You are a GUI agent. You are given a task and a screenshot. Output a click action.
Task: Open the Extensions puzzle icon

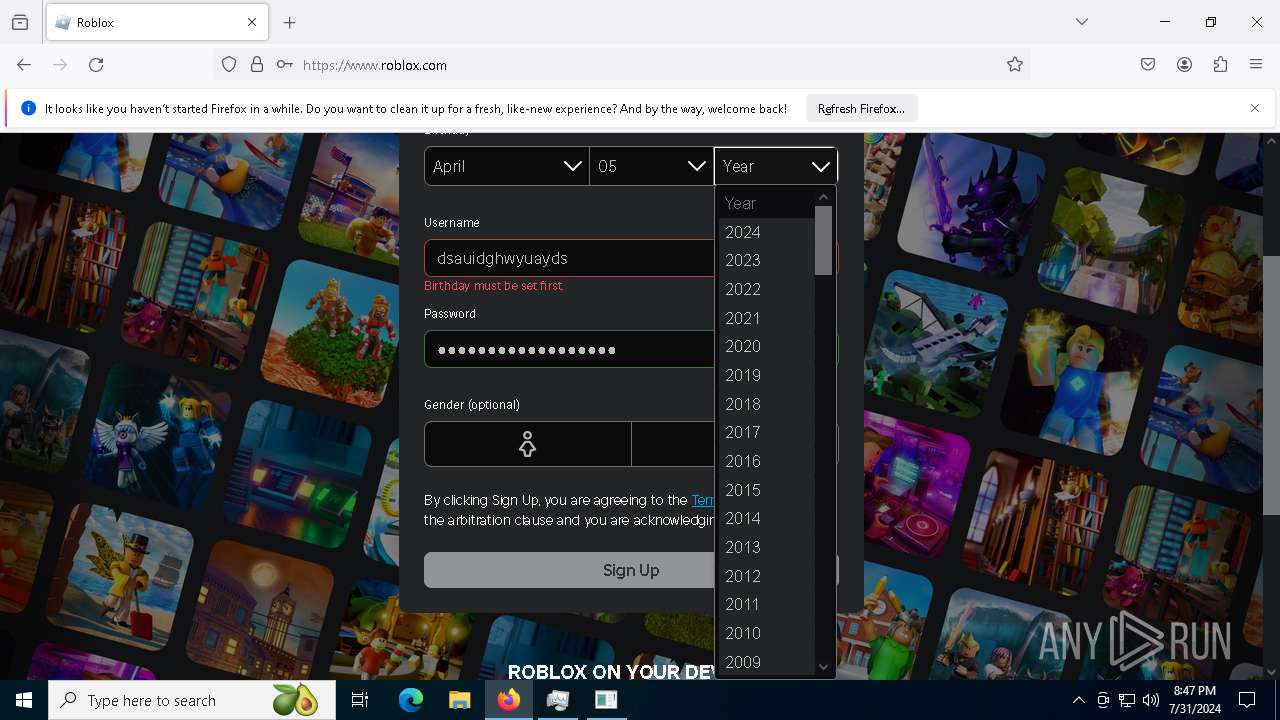click(x=1220, y=65)
